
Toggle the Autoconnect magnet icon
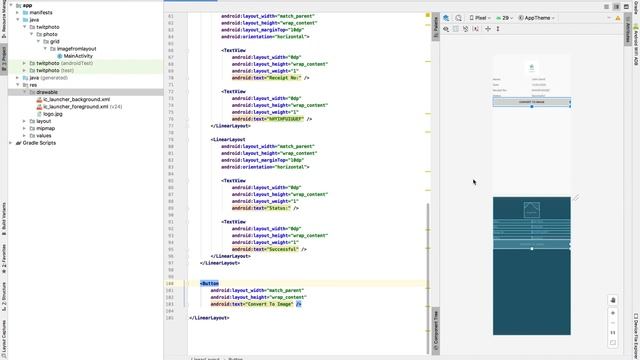coord(456,29)
